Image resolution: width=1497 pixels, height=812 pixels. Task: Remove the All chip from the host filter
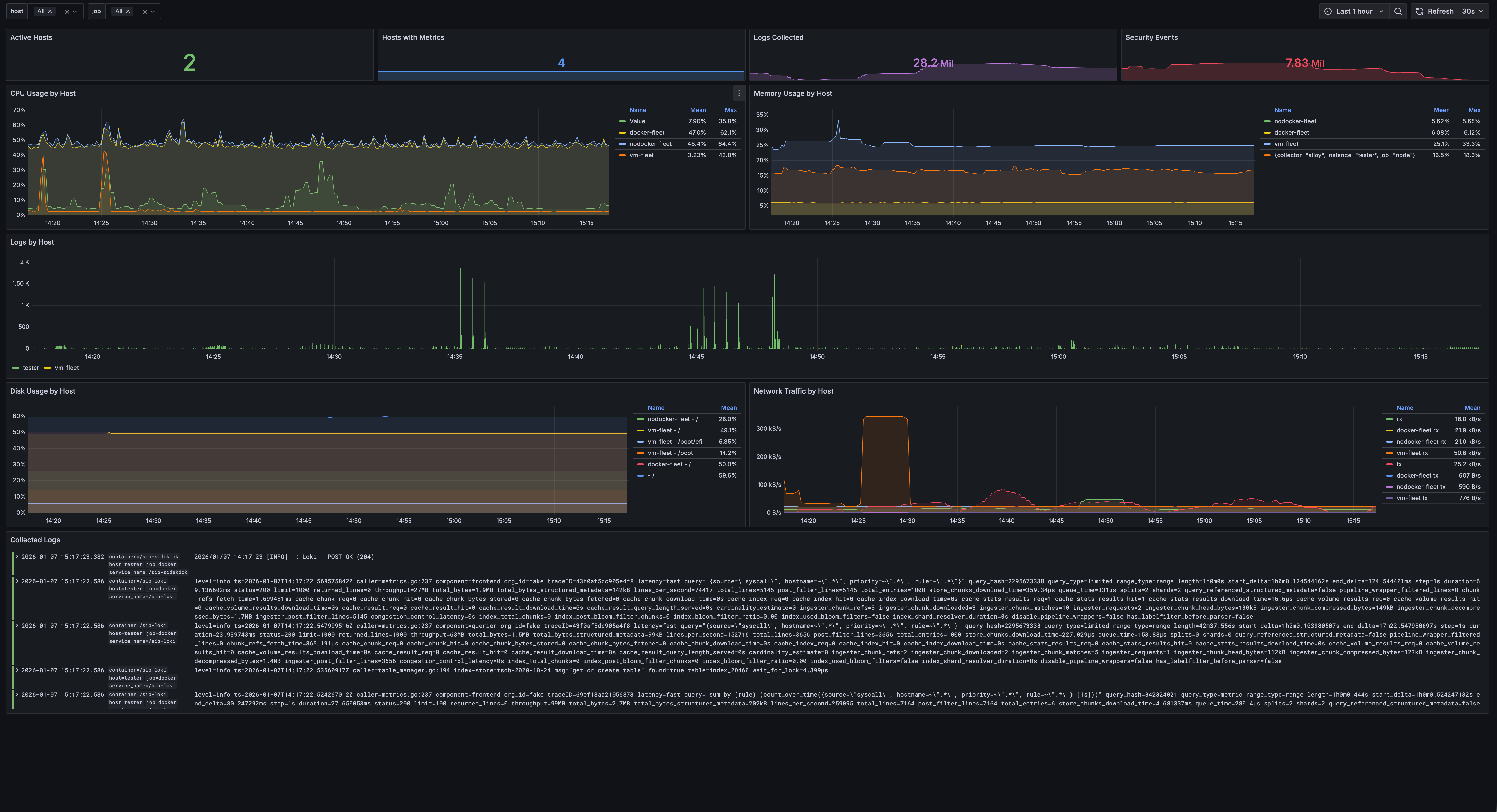coord(50,11)
